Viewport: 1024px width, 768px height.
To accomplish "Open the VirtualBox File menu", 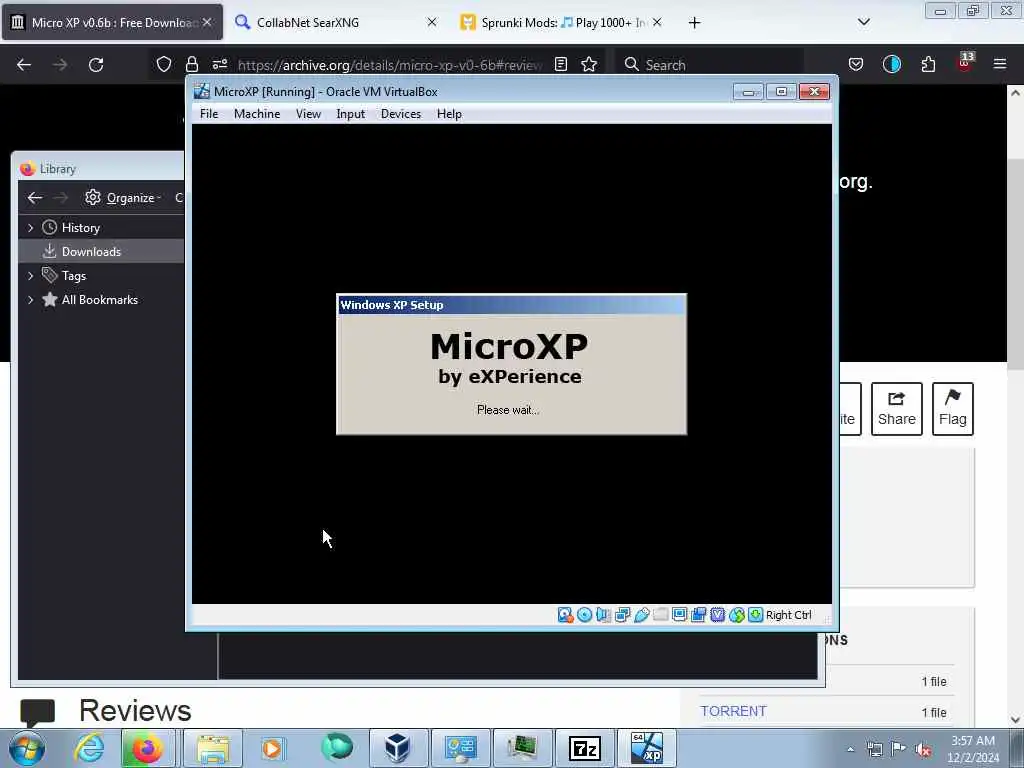I will click(x=209, y=114).
